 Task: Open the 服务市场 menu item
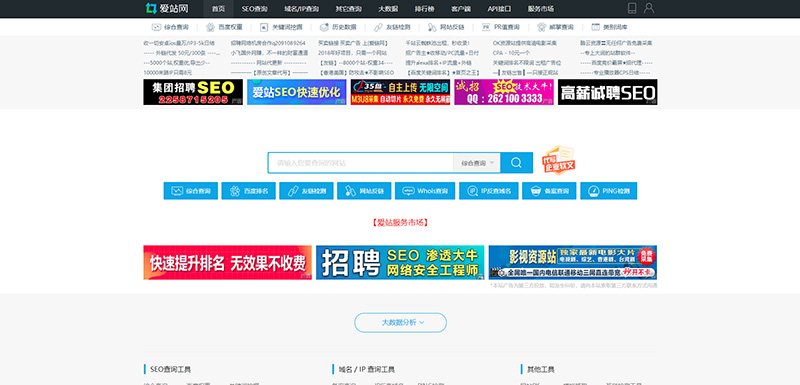(541, 9)
